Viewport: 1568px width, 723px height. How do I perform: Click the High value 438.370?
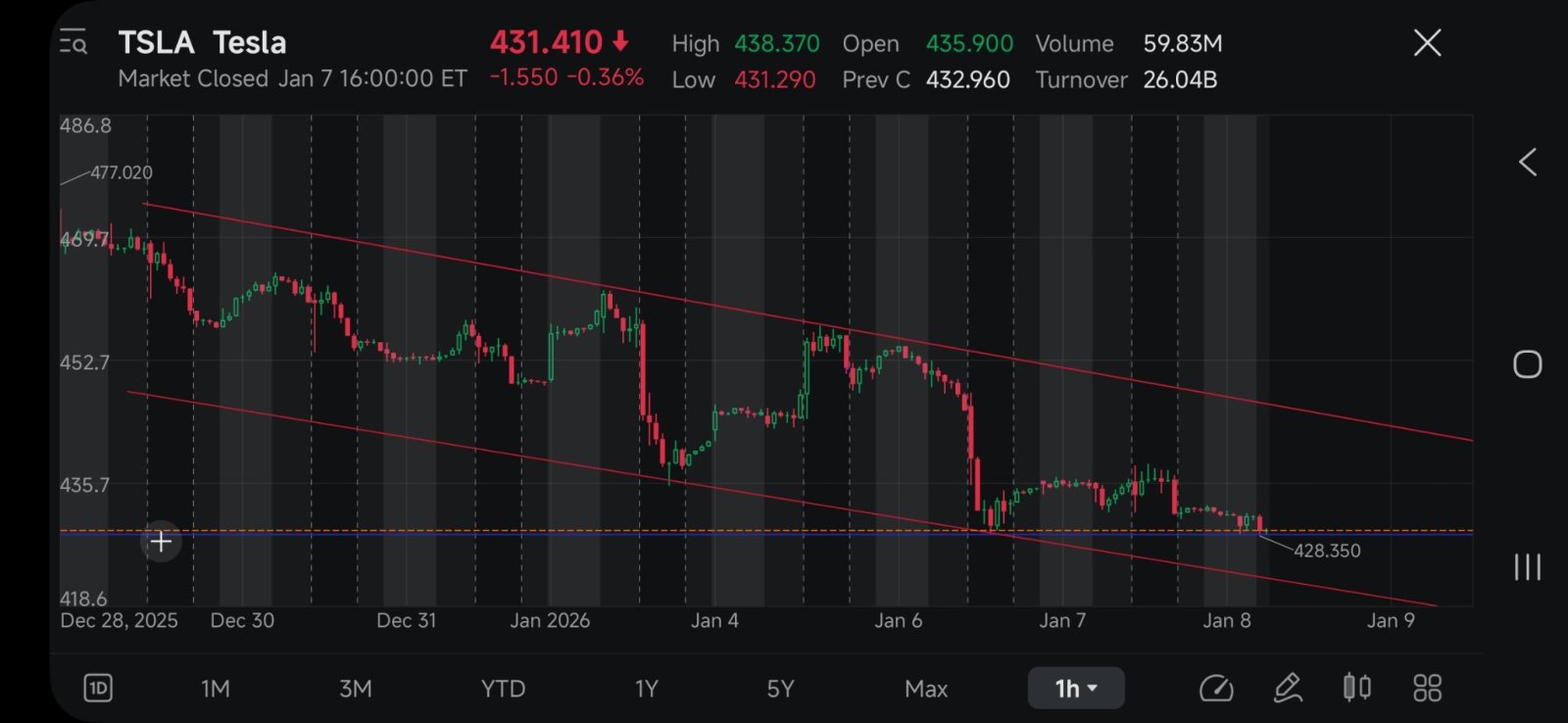pyautogui.click(x=777, y=44)
